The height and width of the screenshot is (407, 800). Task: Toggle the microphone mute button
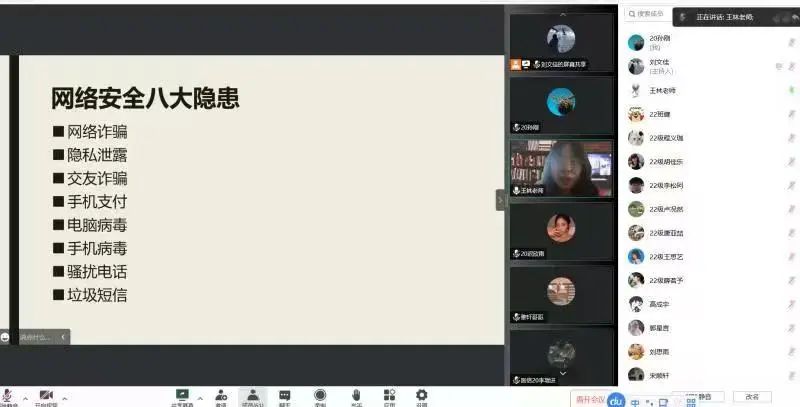pos(8,396)
